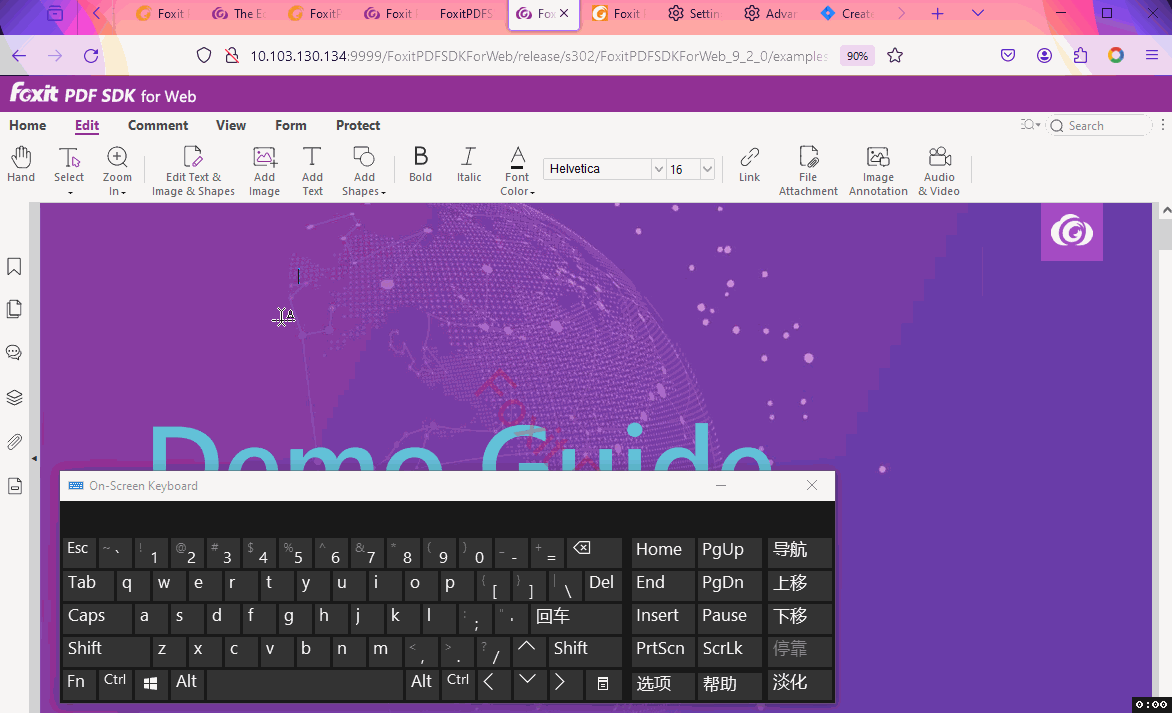Open the Bookmarks sidebar panel
This screenshot has height=713, width=1172.
click(15, 267)
